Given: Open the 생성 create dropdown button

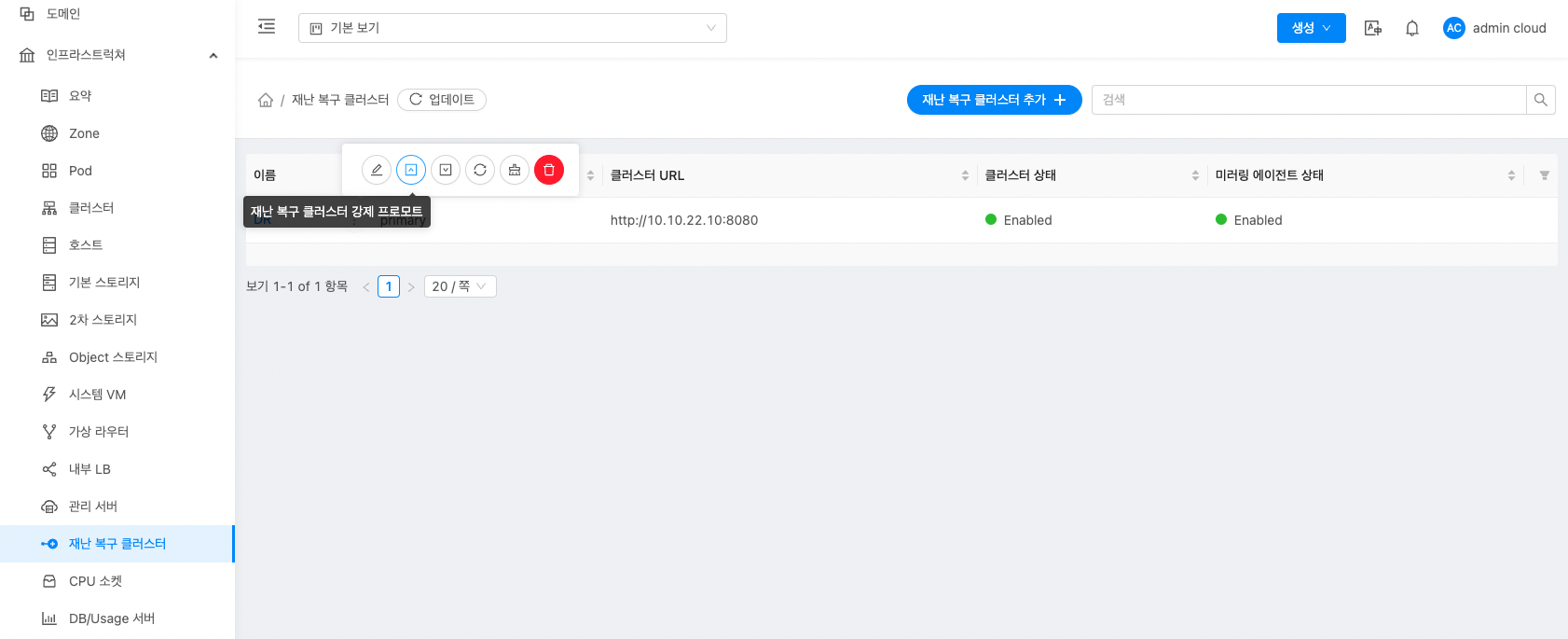Looking at the screenshot, I should [1311, 28].
